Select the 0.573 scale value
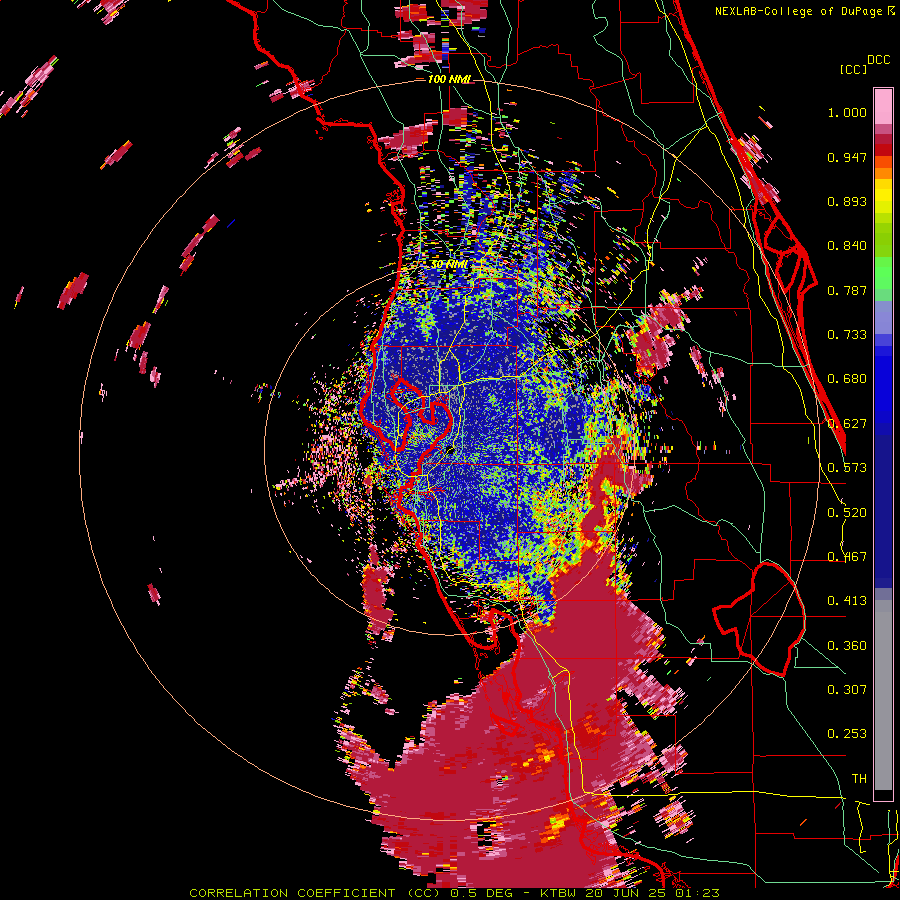This screenshot has height=900, width=900. (847, 468)
